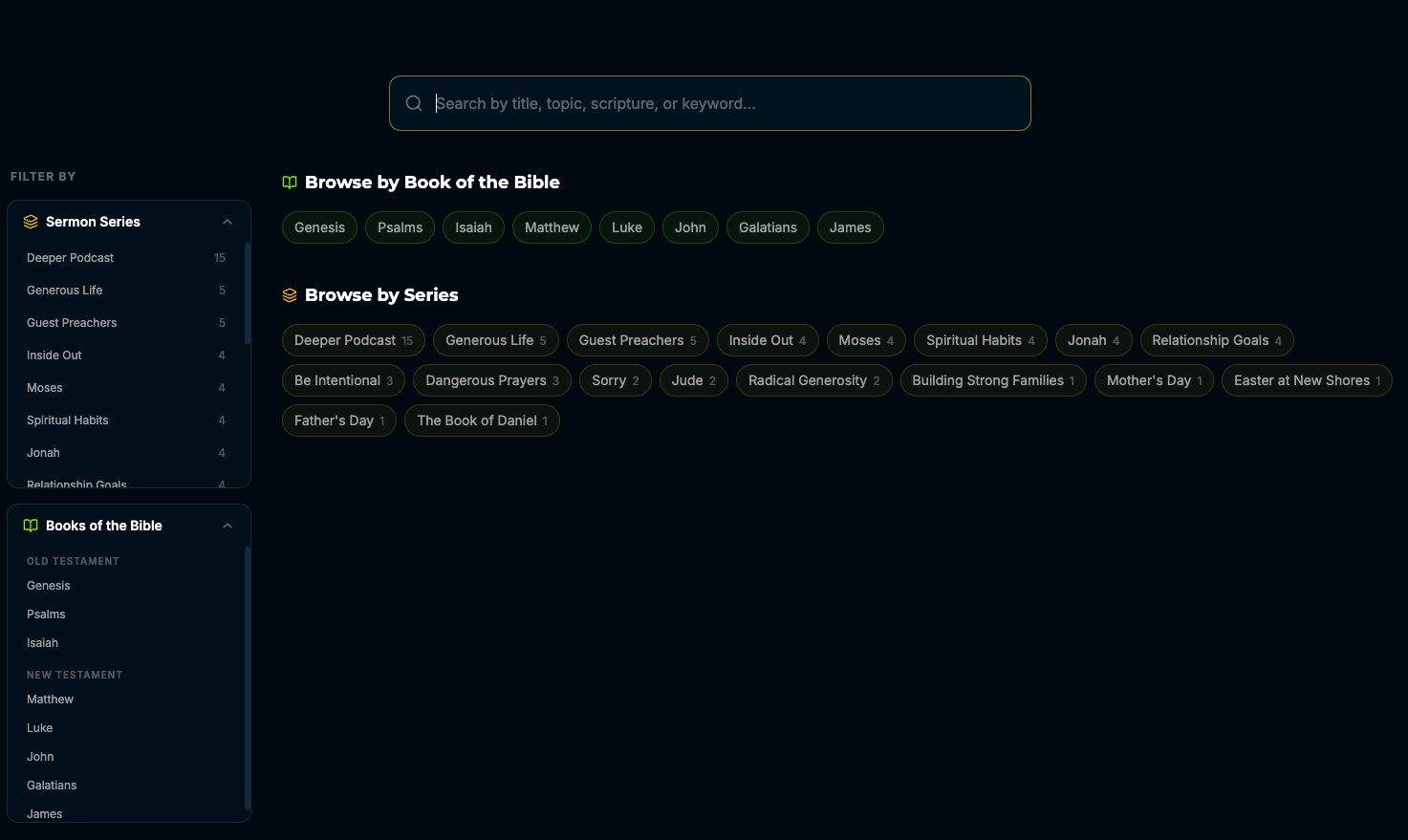This screenshot has width=1408, height=840.
Task: Collapse the Sermon Series filter panel
Action: pos(227,222)
